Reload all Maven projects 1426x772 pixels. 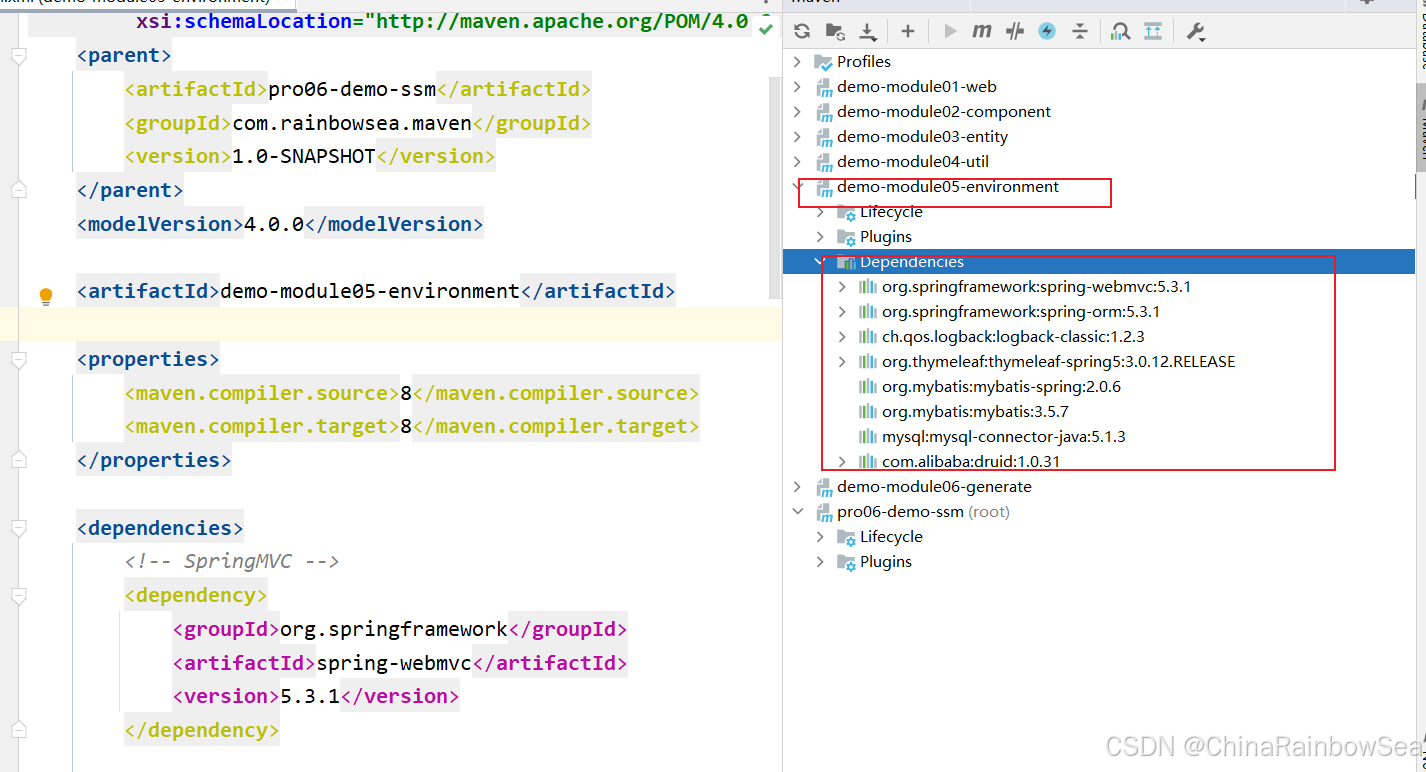[801, 31]
